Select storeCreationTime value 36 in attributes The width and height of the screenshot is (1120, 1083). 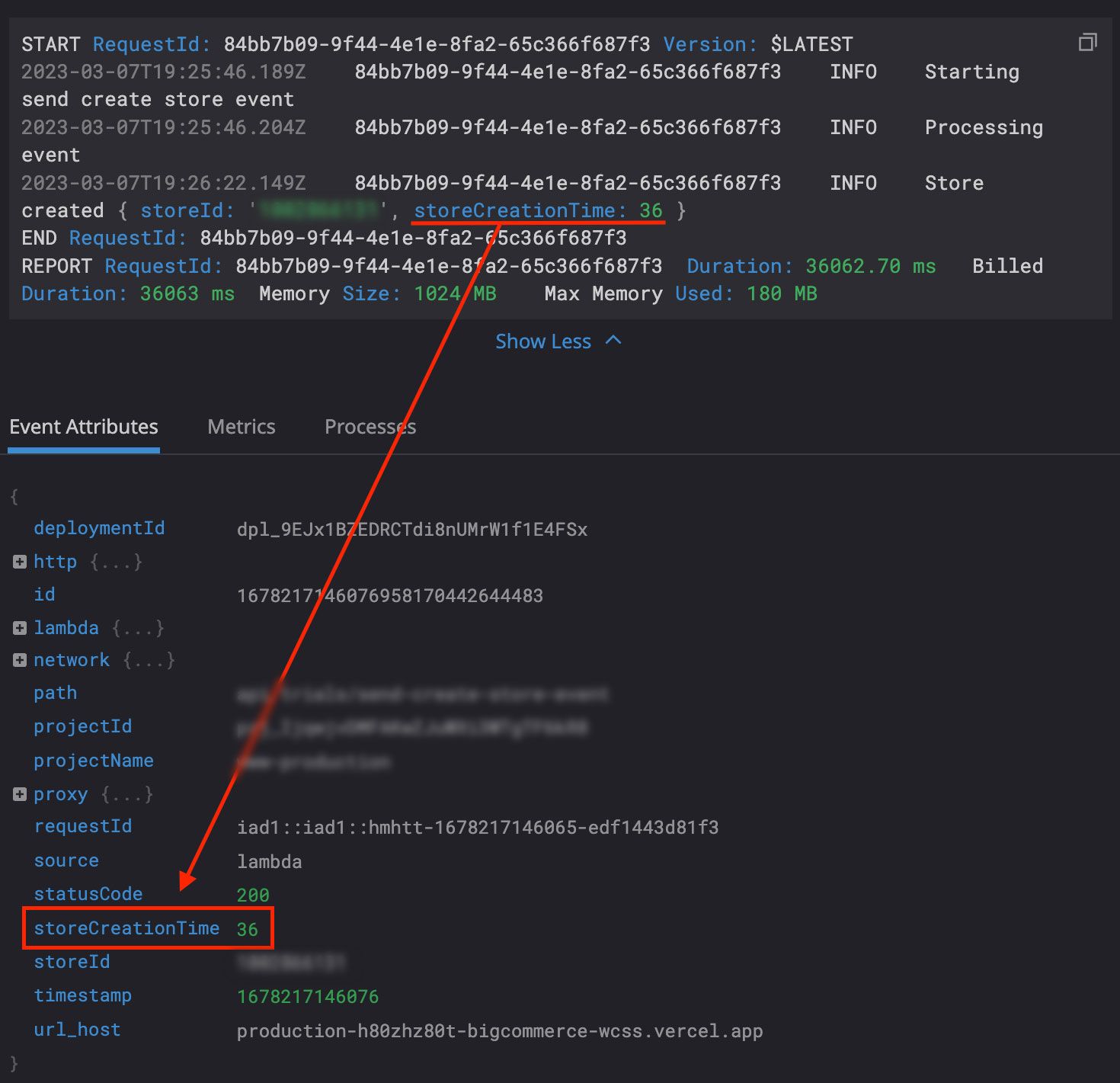(x=248, y=930)
